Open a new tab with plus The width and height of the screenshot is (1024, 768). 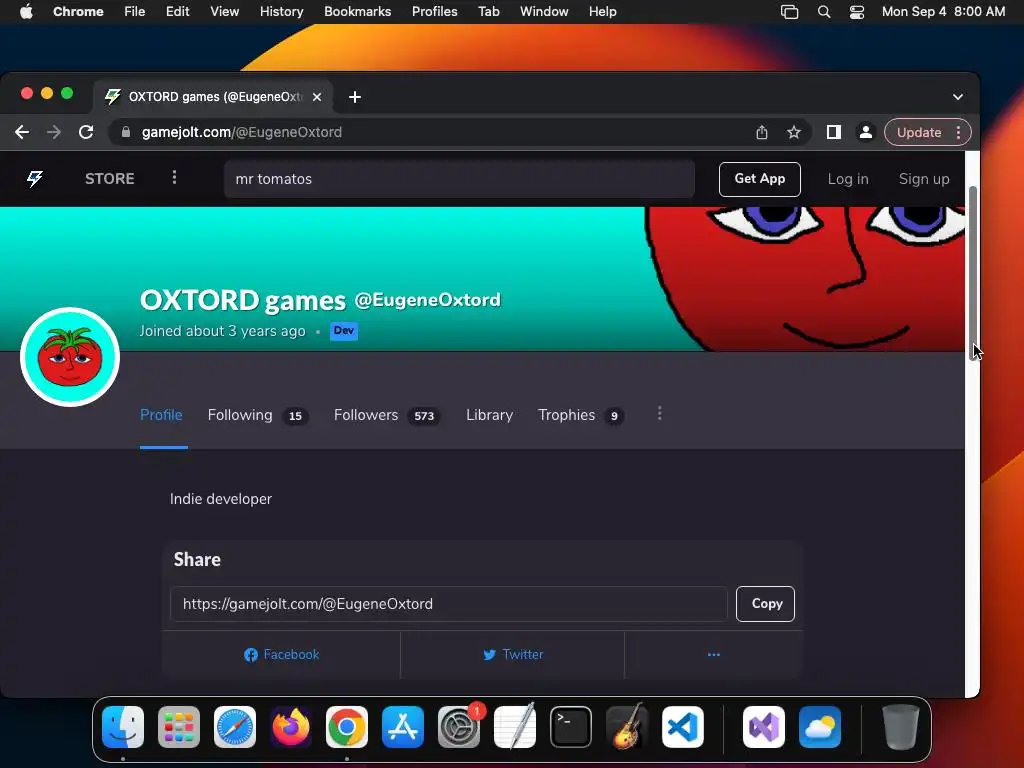355,97
